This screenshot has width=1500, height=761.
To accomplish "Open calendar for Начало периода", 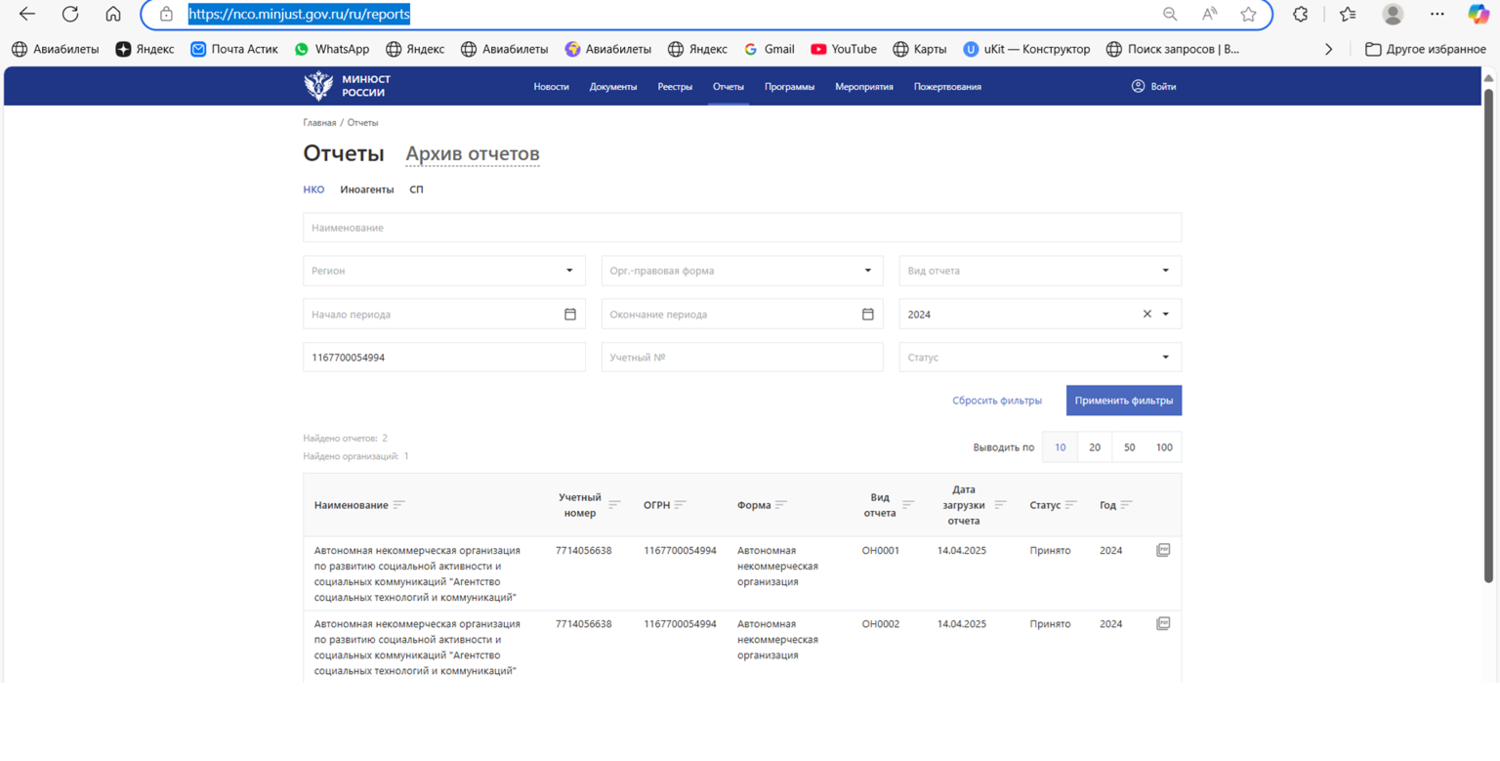I will coord(570,314).
